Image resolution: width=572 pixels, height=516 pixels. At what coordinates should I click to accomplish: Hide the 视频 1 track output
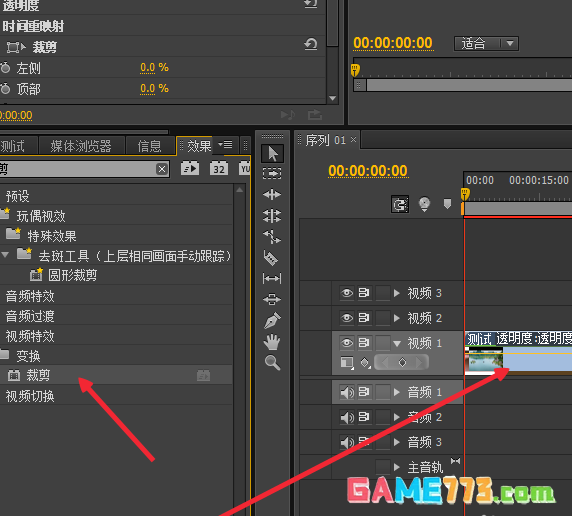(347, 343)
